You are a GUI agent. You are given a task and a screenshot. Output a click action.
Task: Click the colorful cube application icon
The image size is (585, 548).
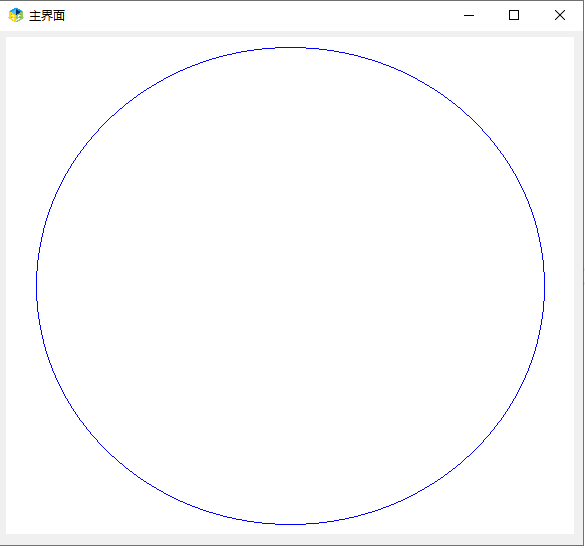tap(16, 15)
